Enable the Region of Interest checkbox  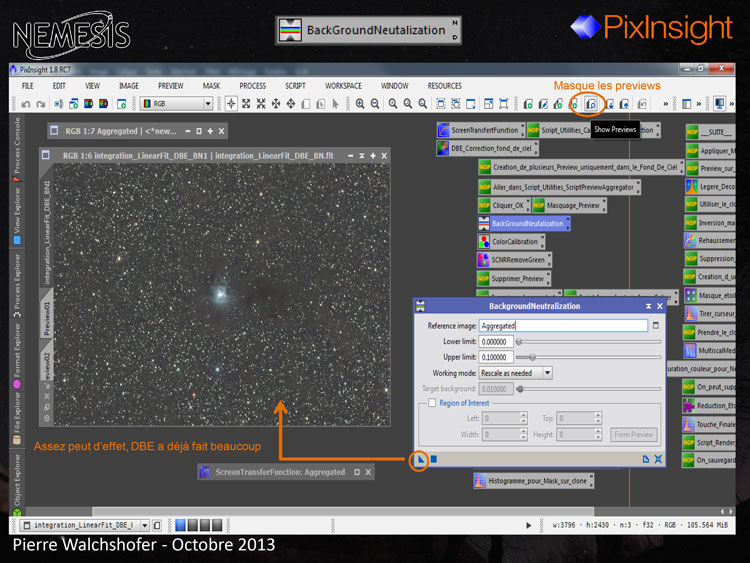coord(432,403)
